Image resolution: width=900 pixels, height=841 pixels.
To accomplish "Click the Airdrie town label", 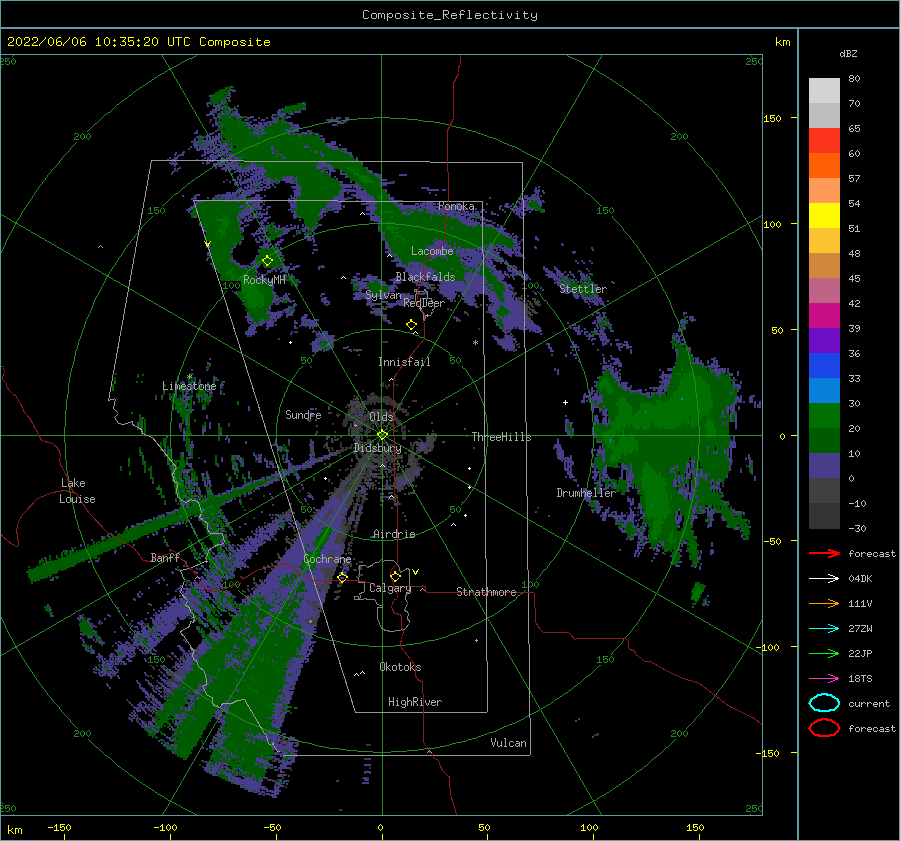I will click(394, 534).
